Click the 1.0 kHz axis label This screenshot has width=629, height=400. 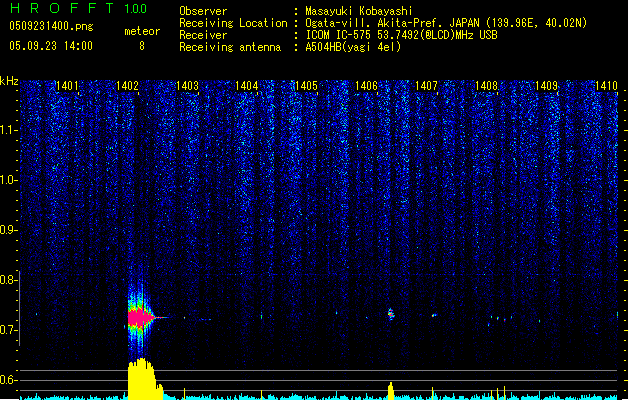pyautogui.click(x=8, y=180)
